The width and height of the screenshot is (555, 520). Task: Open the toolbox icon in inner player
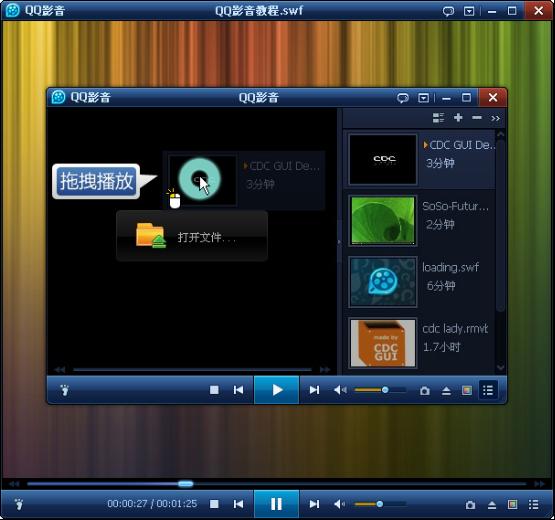click(x=467, y=390)
